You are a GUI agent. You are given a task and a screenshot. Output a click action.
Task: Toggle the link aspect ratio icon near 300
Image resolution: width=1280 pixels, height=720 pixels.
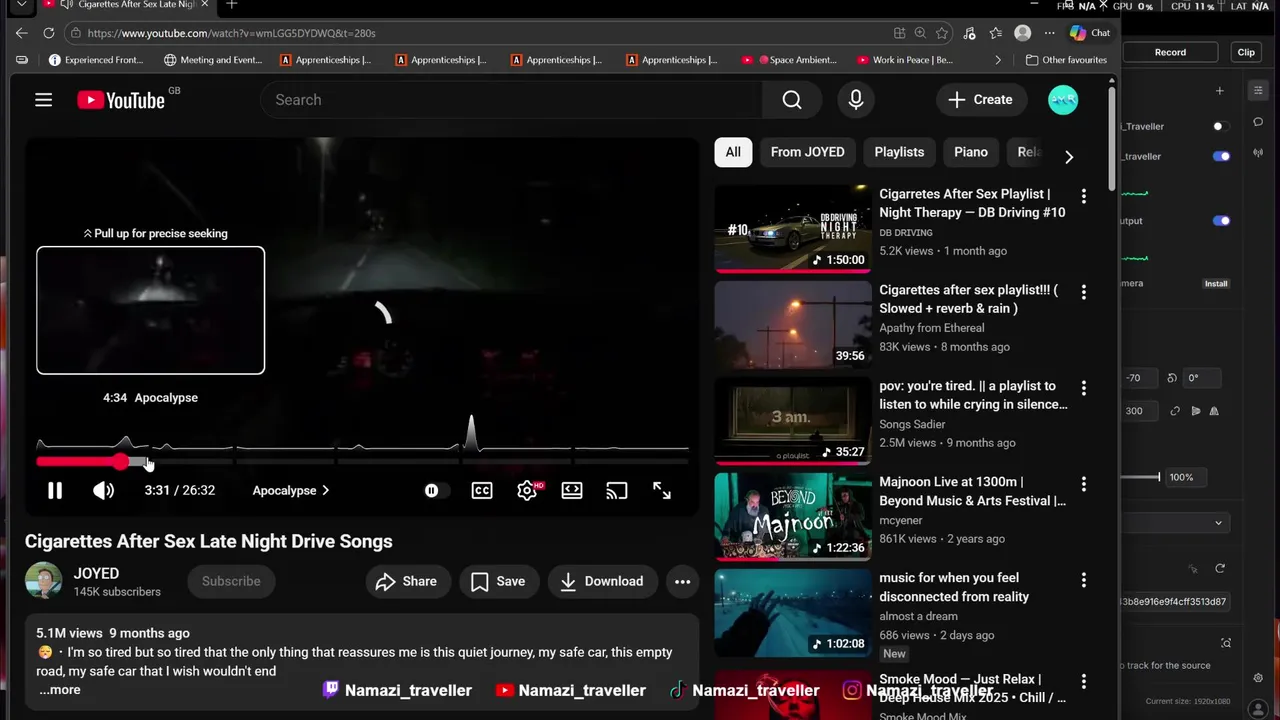(x=1175, y=411)
